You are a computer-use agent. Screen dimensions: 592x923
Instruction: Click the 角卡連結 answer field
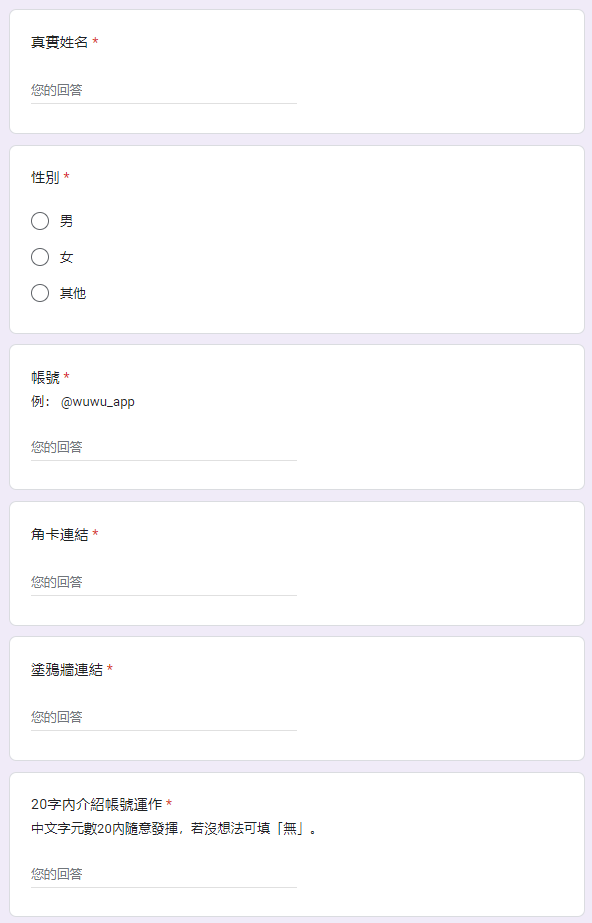(164, 583)
